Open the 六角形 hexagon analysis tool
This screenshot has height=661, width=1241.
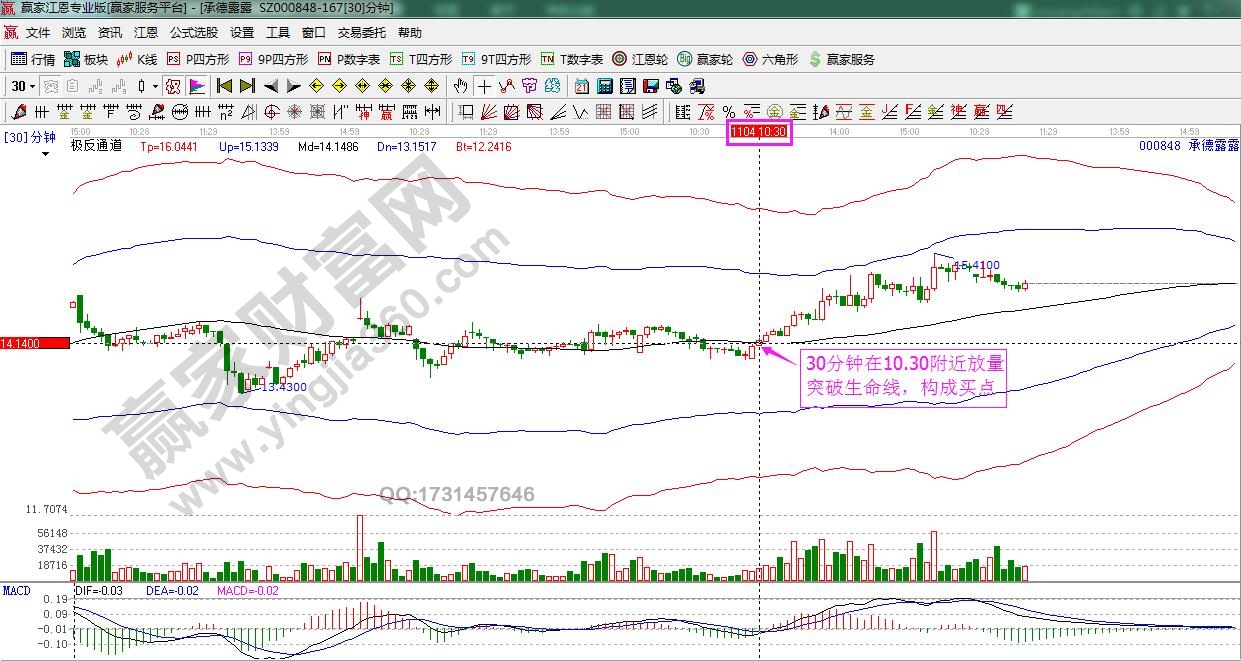[x=767, y=58]
